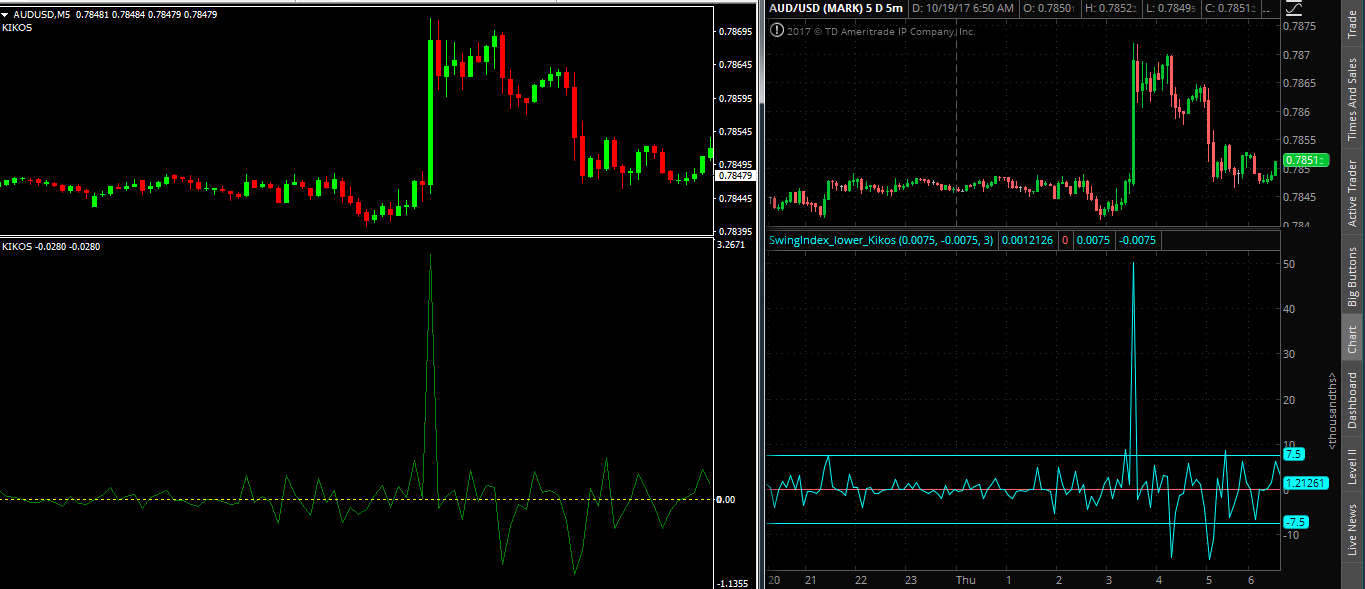Open the Big Buttons side tab
Screen dimensions: 1365x589
[x=1352, y=277]
